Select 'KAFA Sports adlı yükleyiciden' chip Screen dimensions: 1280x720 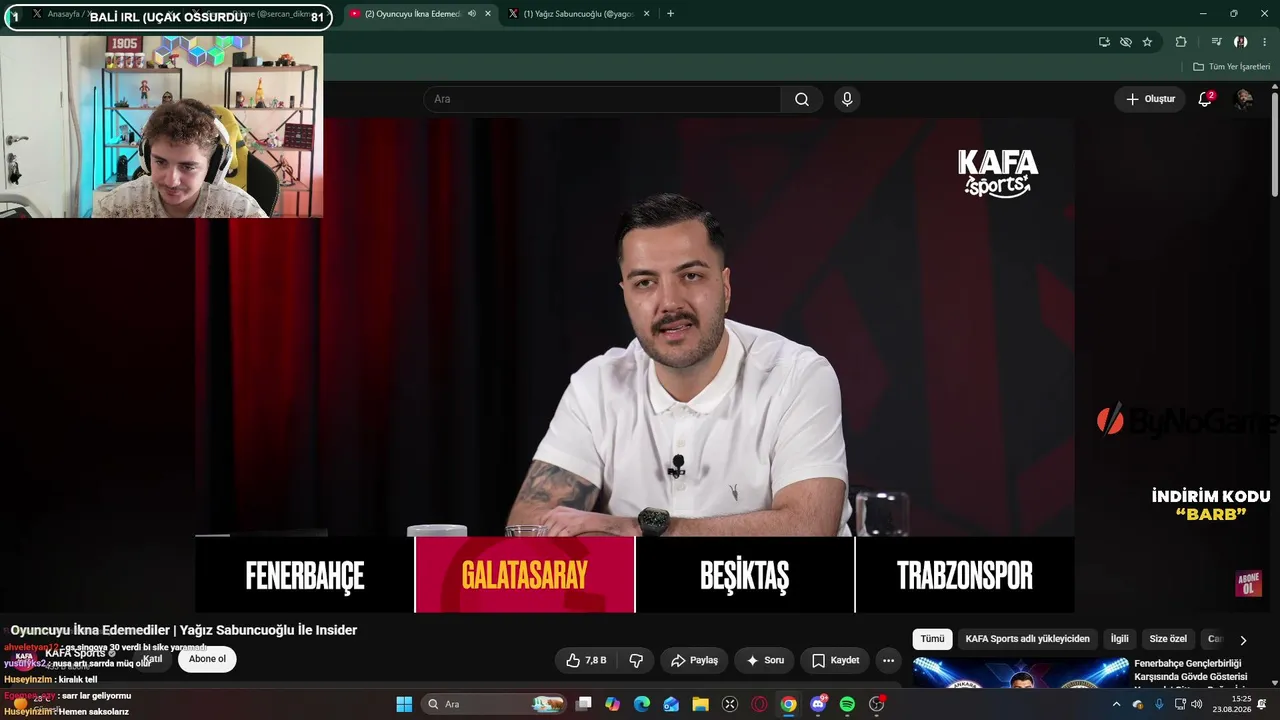(x=1027, y=639)
